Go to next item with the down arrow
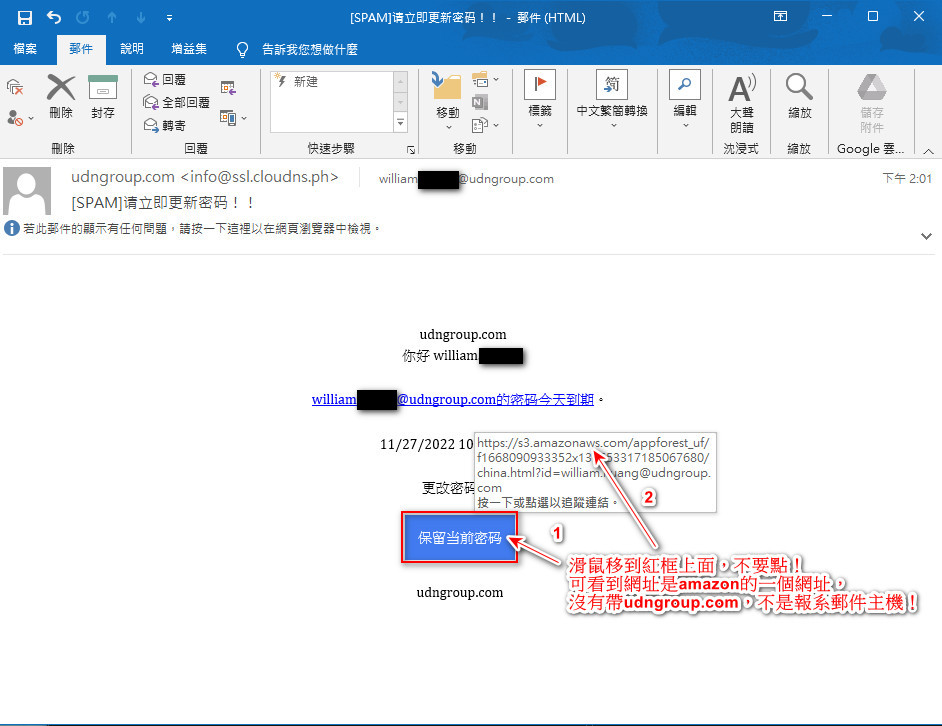The width and height of the screenshot is (942, 726). coord(141,17)
